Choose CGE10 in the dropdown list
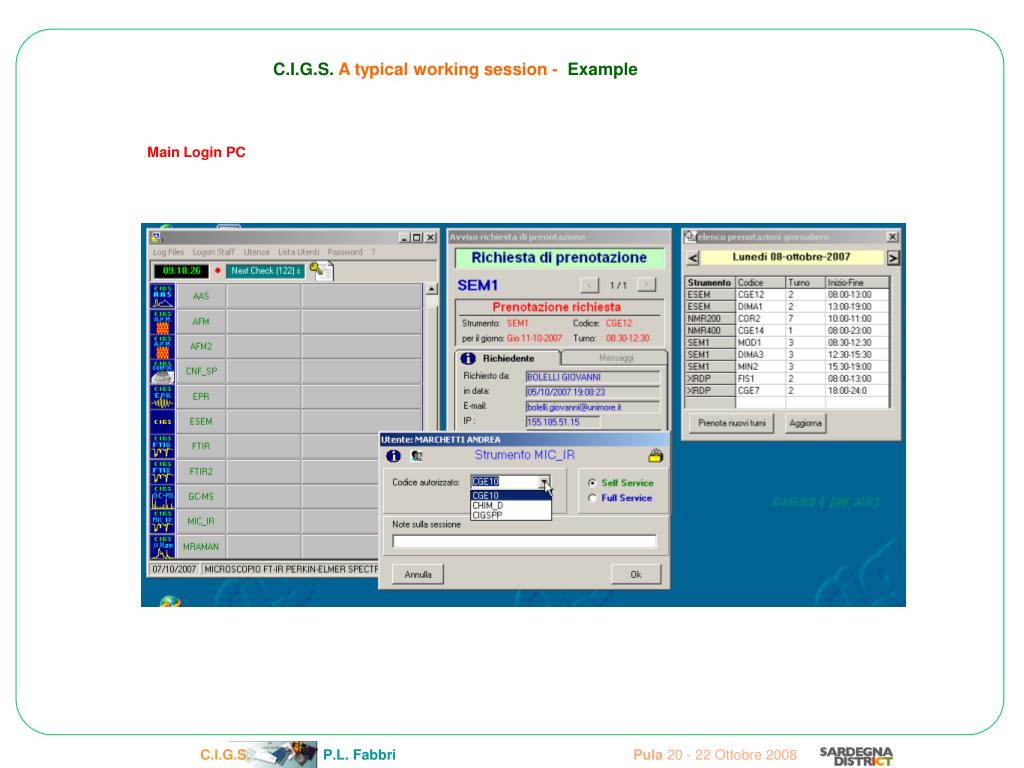1024x768 pixels. tap(510, 496)
